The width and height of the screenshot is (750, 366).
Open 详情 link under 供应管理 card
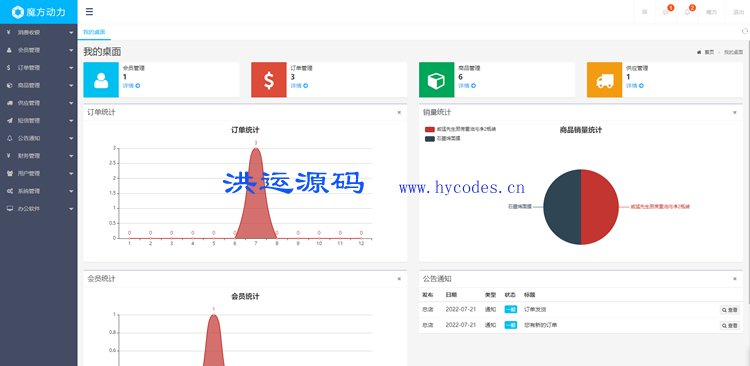[635, 86]
